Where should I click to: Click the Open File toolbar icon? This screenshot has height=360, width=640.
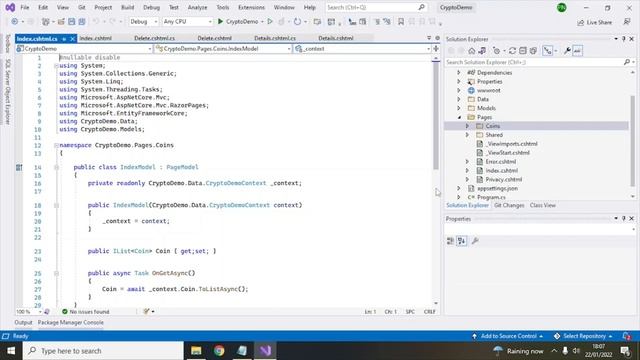(x=61, y=22)
